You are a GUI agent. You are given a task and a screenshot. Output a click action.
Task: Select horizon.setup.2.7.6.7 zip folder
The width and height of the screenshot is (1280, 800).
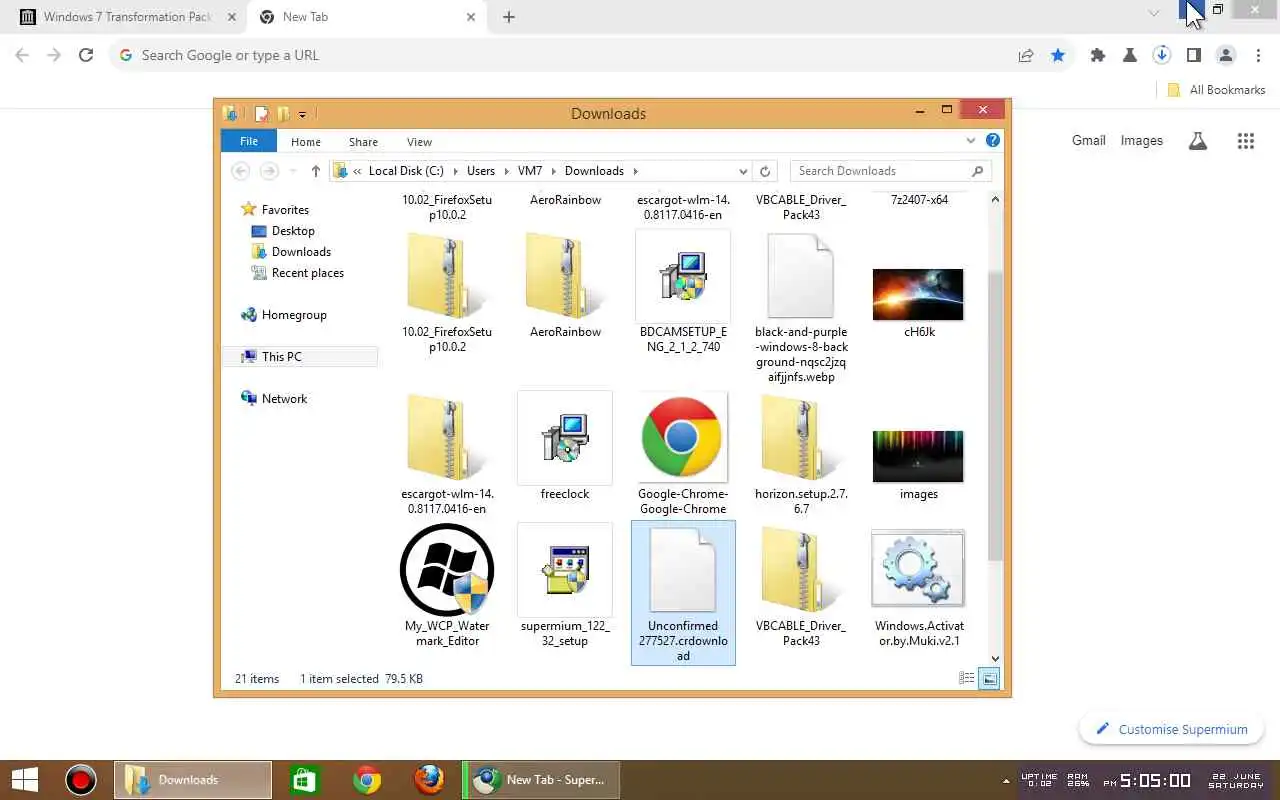(x=801, y=454)
